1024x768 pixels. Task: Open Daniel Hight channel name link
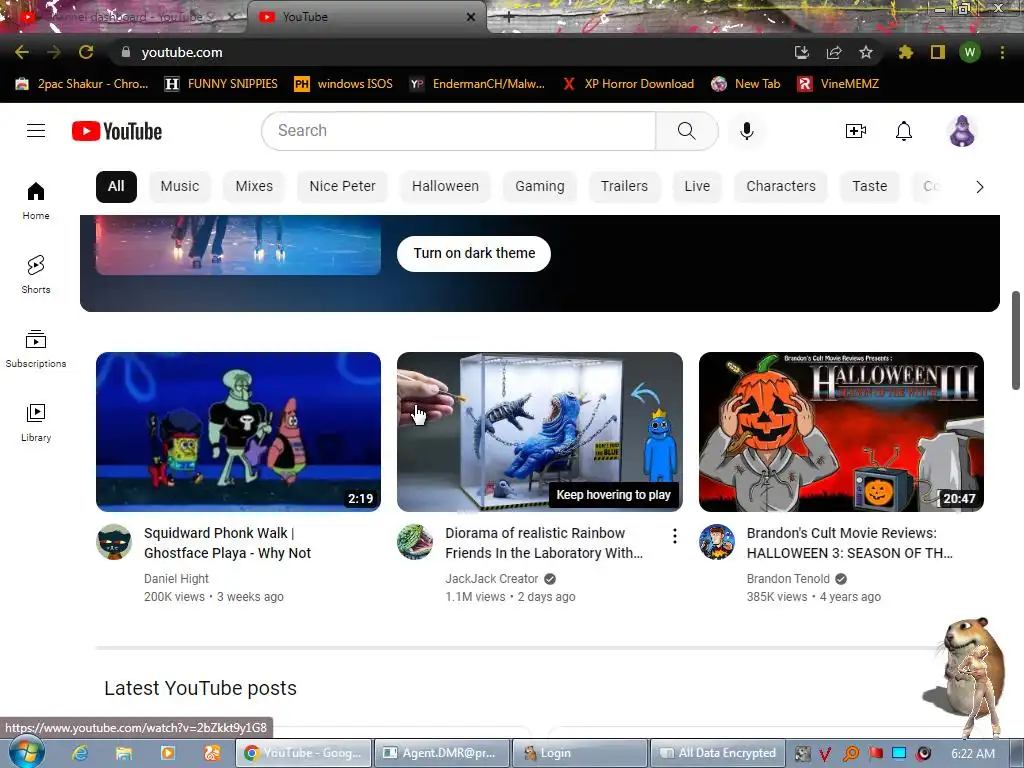(x=176, y=579)
